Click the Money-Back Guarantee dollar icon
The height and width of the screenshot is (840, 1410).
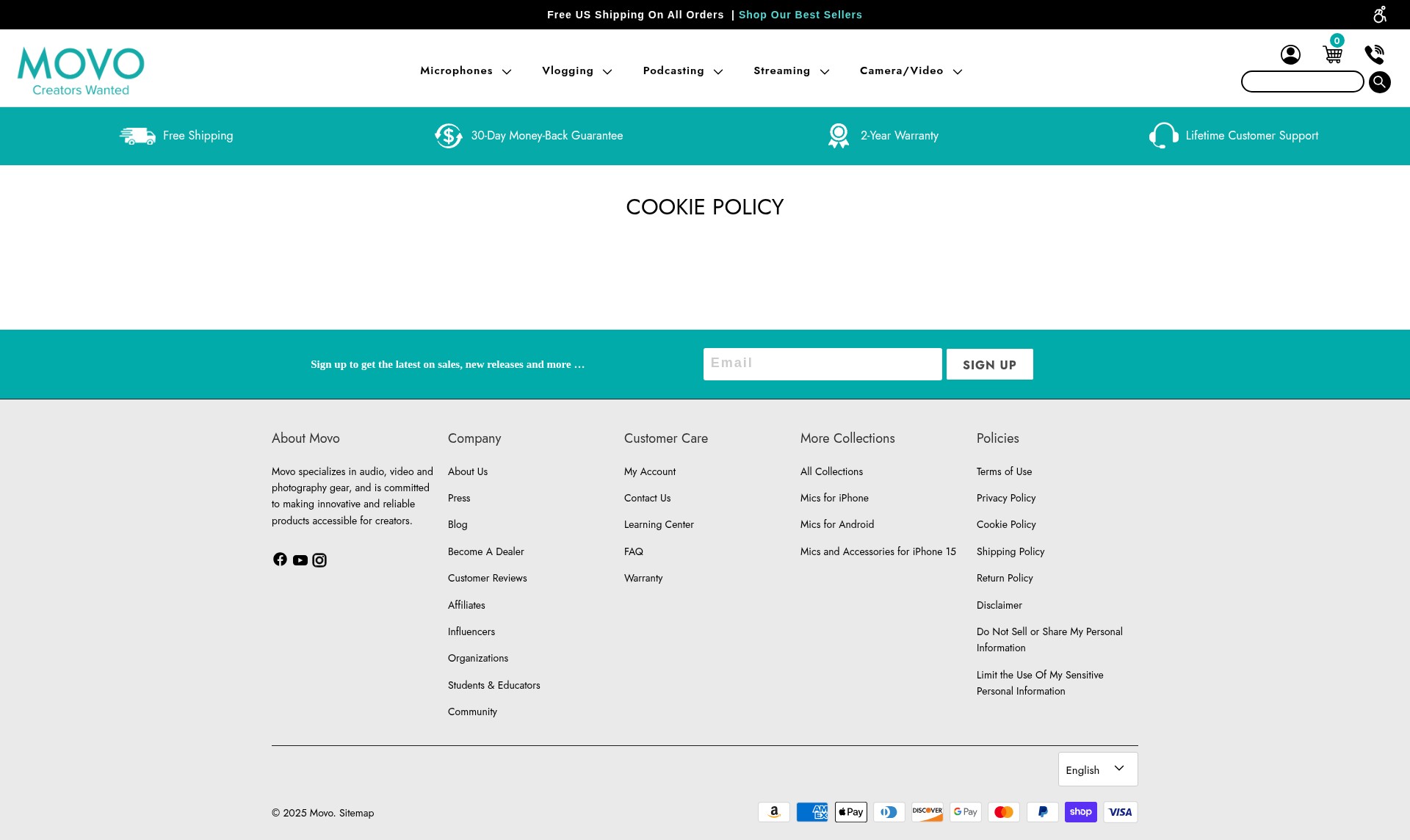[x=448, y=136]
